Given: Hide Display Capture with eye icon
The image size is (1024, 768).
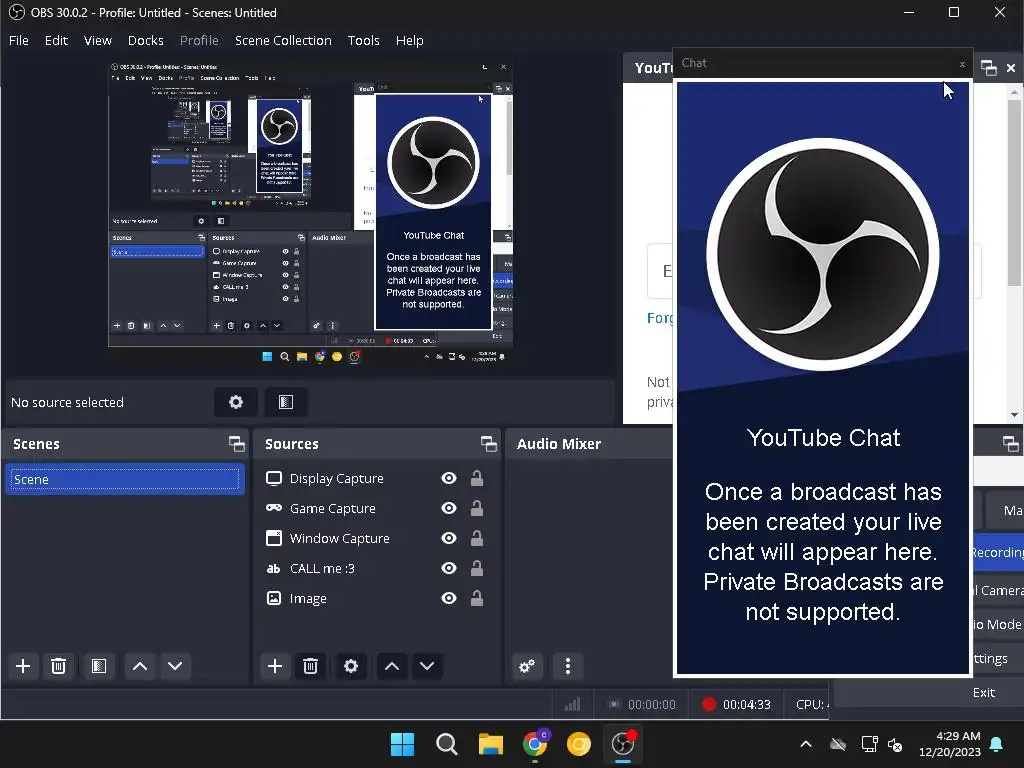Looking at the screenshot, I should point(449,478).
